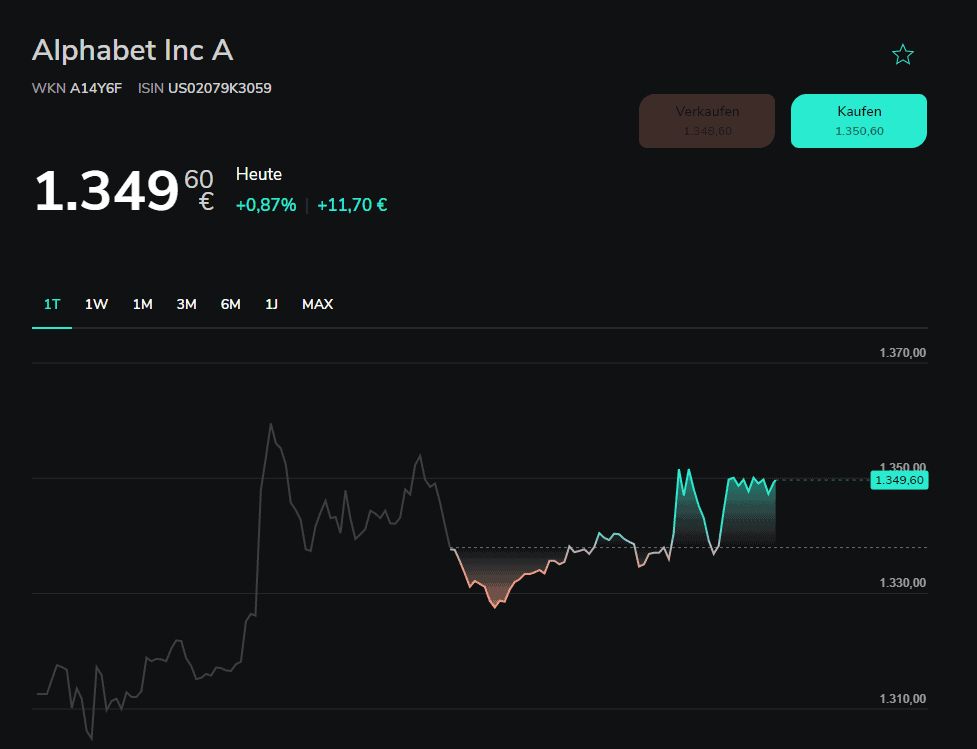Switch chart to 6M range

[230, 304]
